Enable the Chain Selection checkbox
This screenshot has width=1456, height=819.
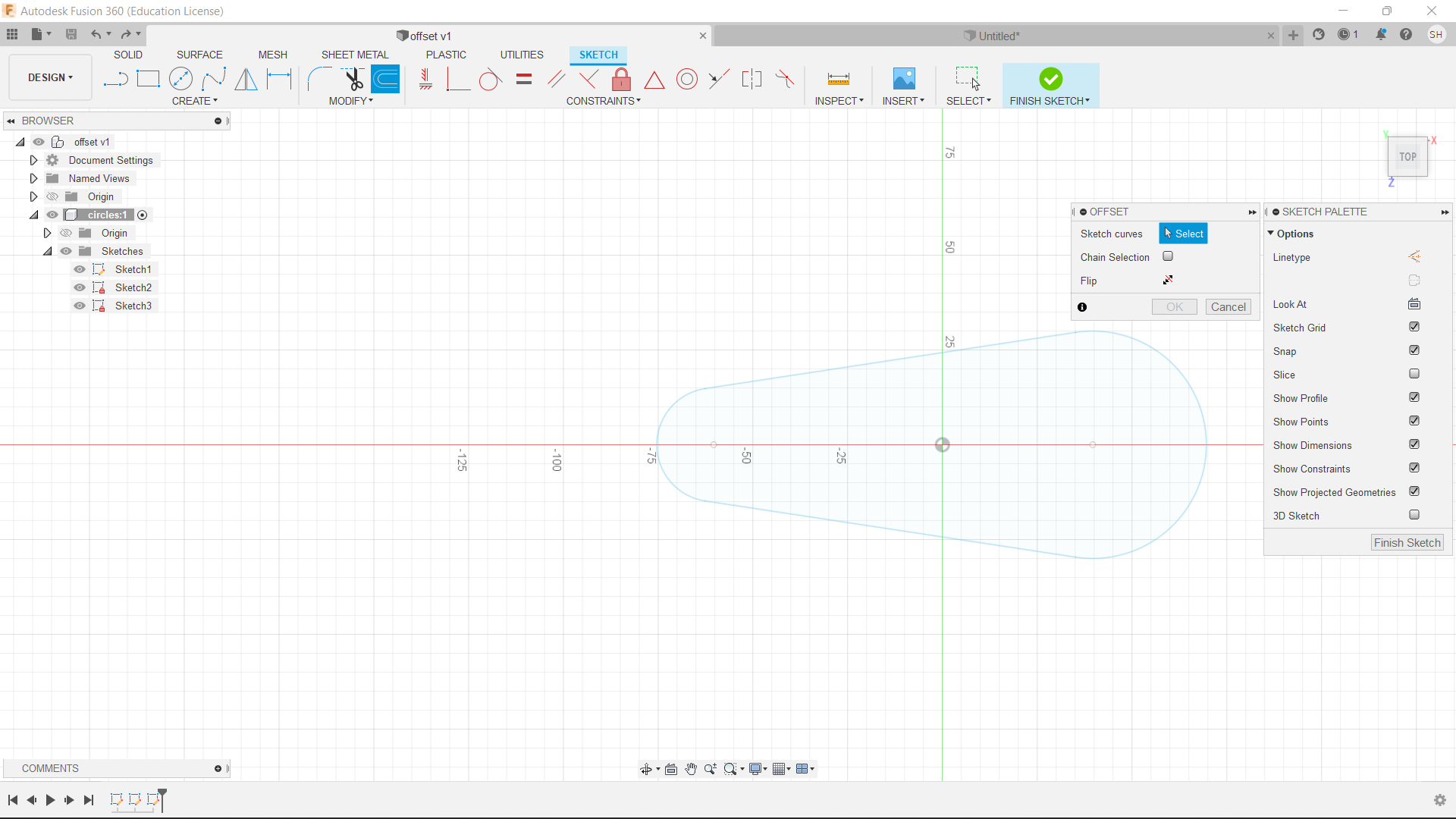point(1168,256)
